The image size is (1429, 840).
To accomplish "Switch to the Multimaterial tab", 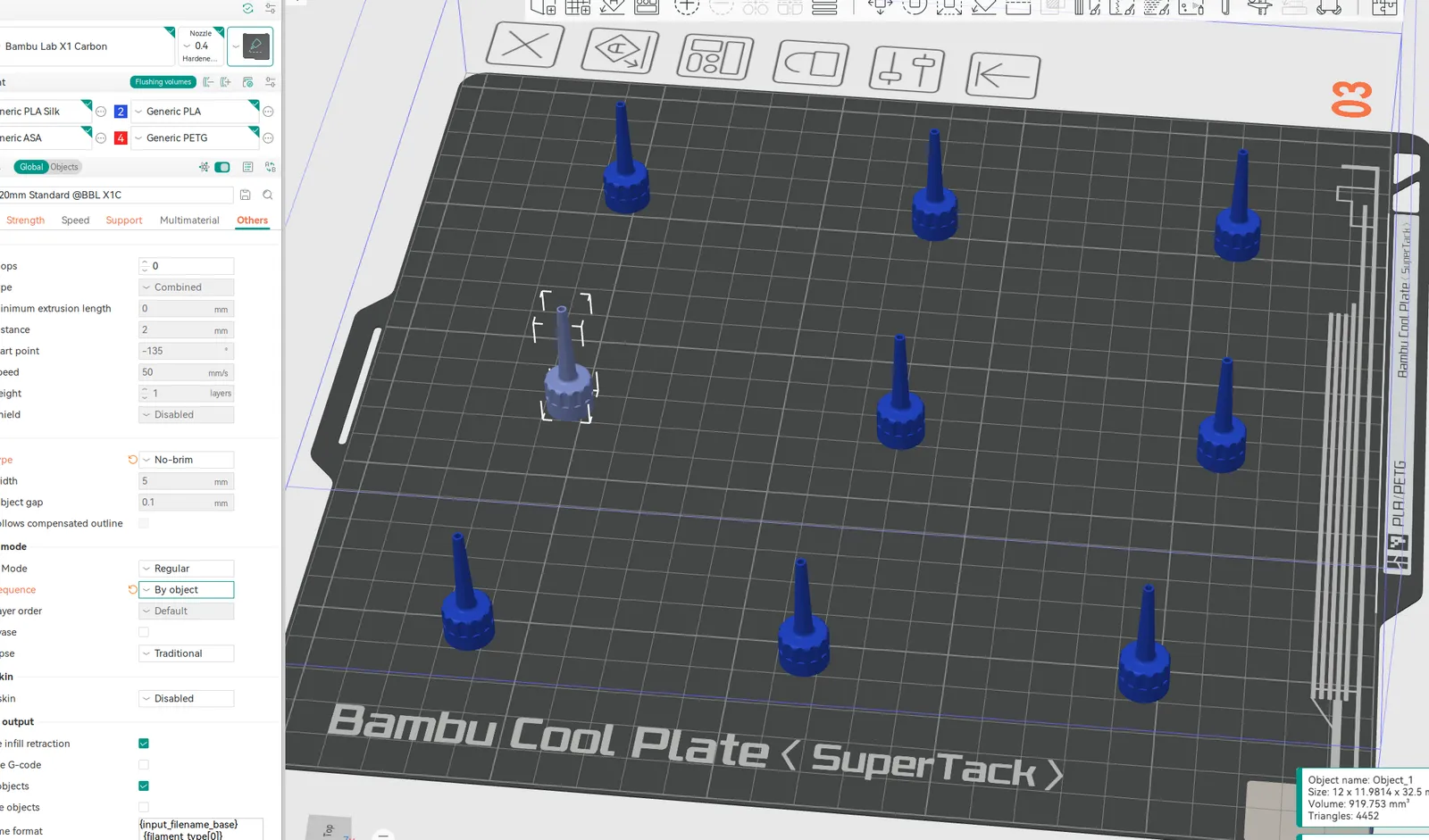I will click(x=189, y=220).
